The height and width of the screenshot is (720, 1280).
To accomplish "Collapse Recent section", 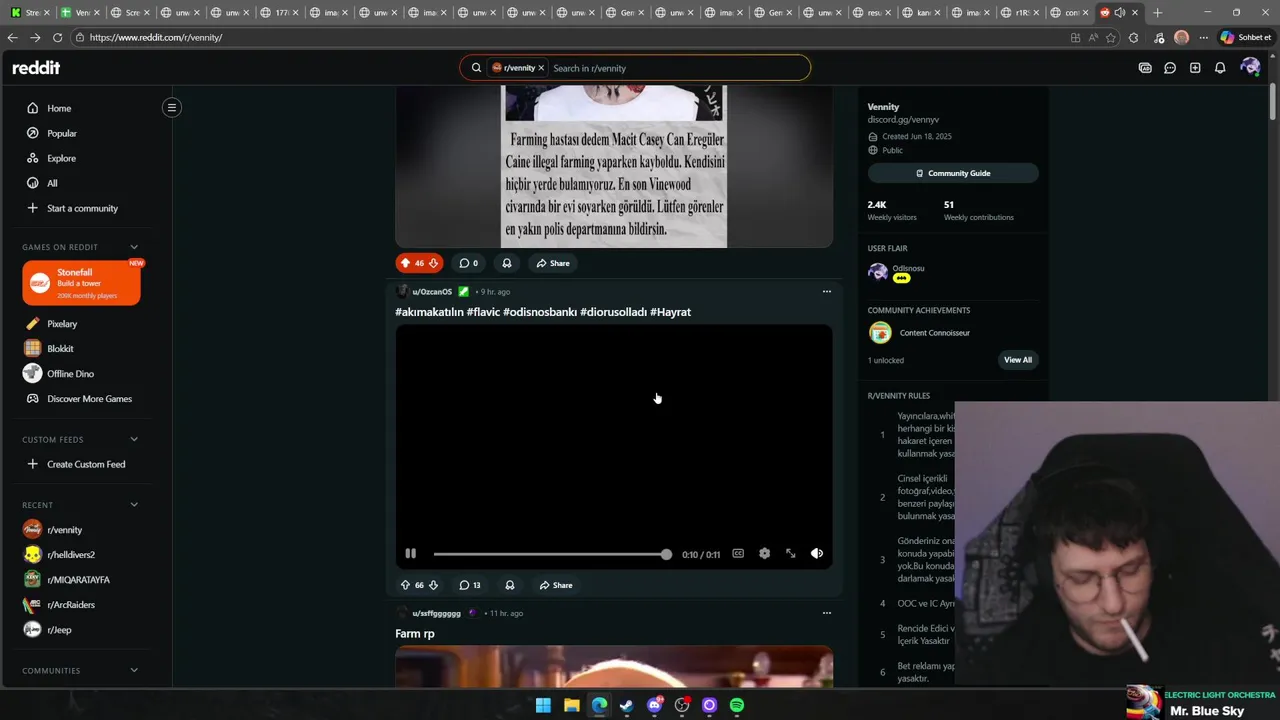I will [x=134, y=505].
